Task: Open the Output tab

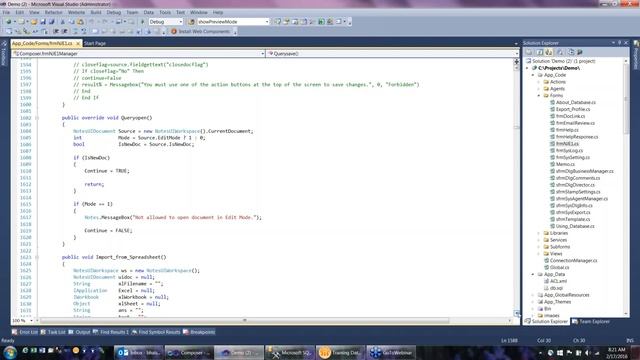Action: [80, 332]
